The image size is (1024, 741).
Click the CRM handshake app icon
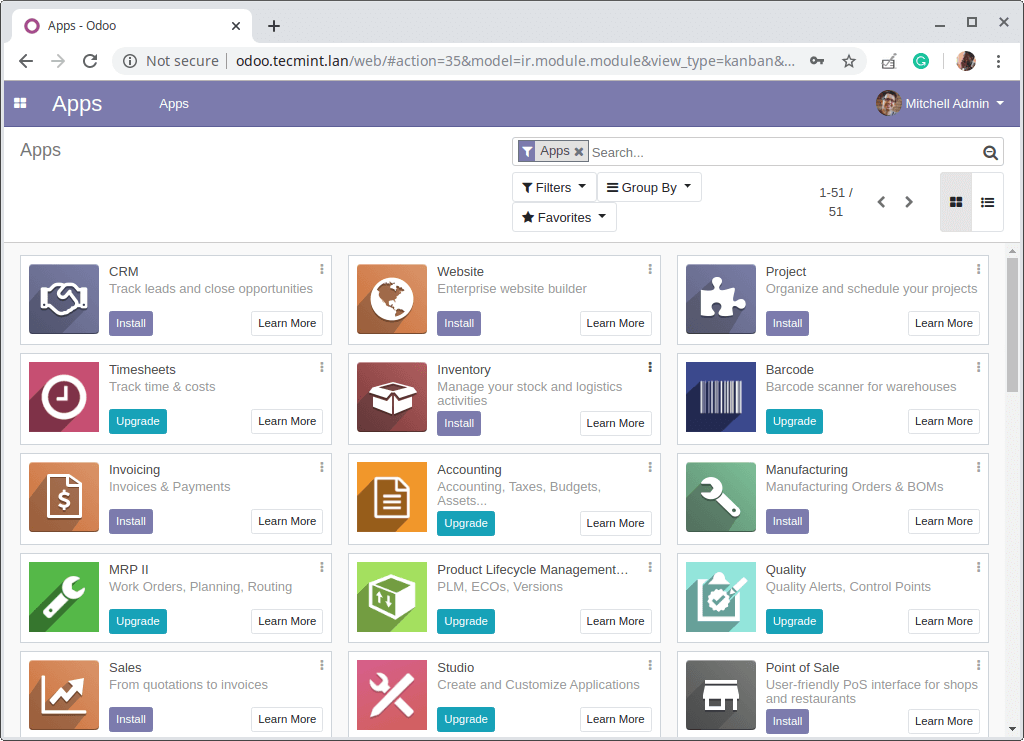coord(64,299)
